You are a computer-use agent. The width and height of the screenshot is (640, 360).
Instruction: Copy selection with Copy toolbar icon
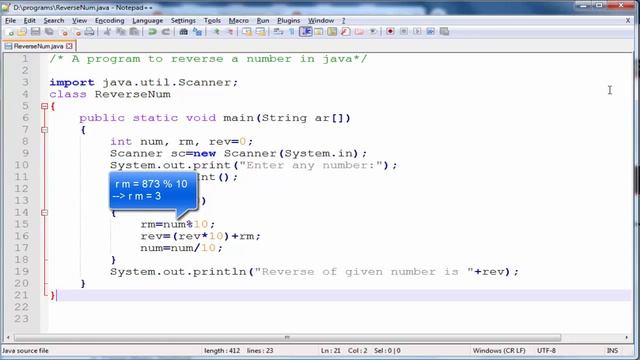[121, 32]
